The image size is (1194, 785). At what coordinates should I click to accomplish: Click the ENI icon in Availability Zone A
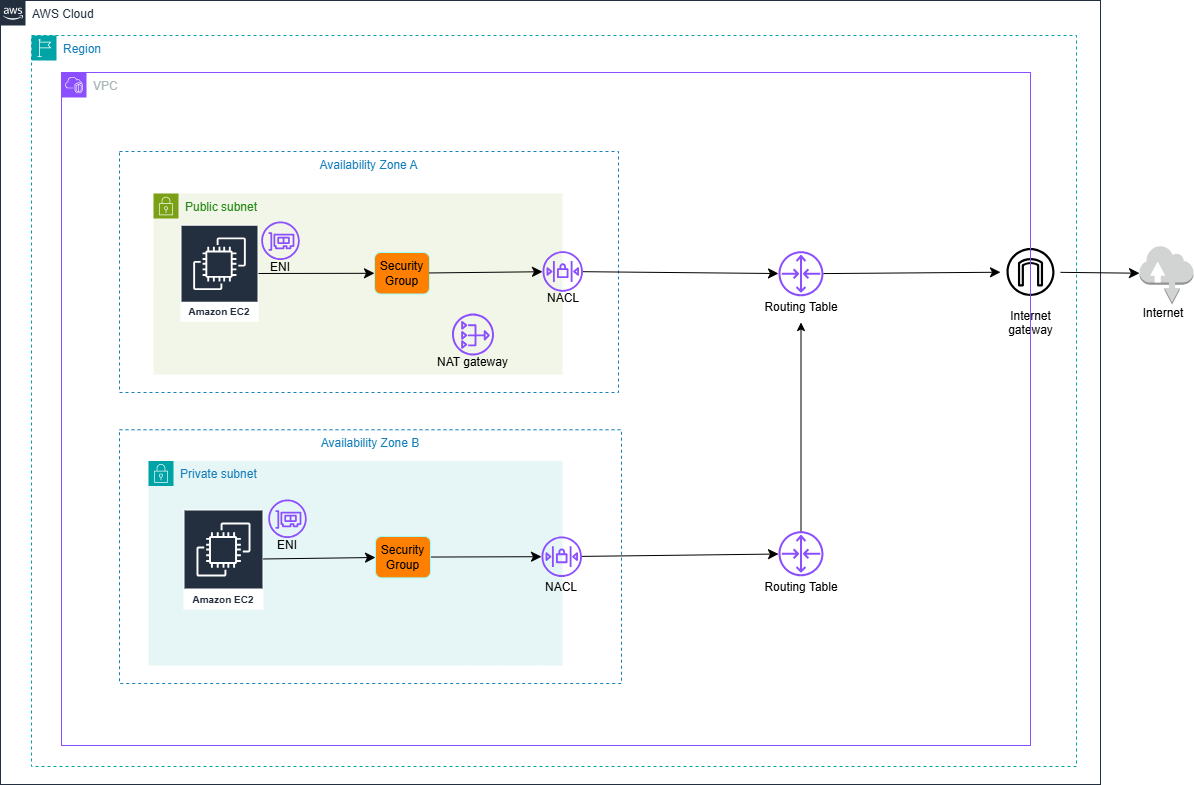point(280,240)
